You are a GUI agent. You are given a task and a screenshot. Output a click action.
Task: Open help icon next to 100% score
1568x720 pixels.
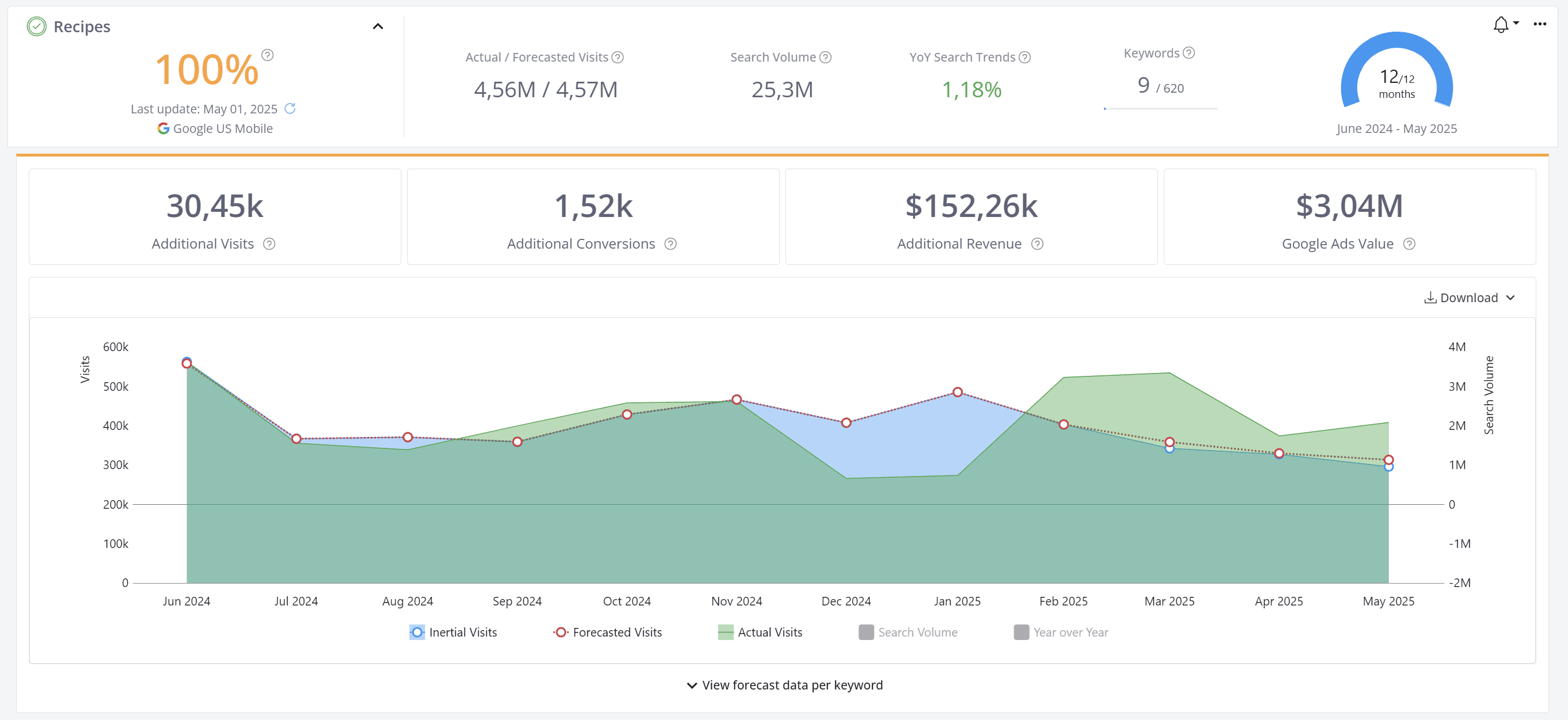click(x=267, y=55)
